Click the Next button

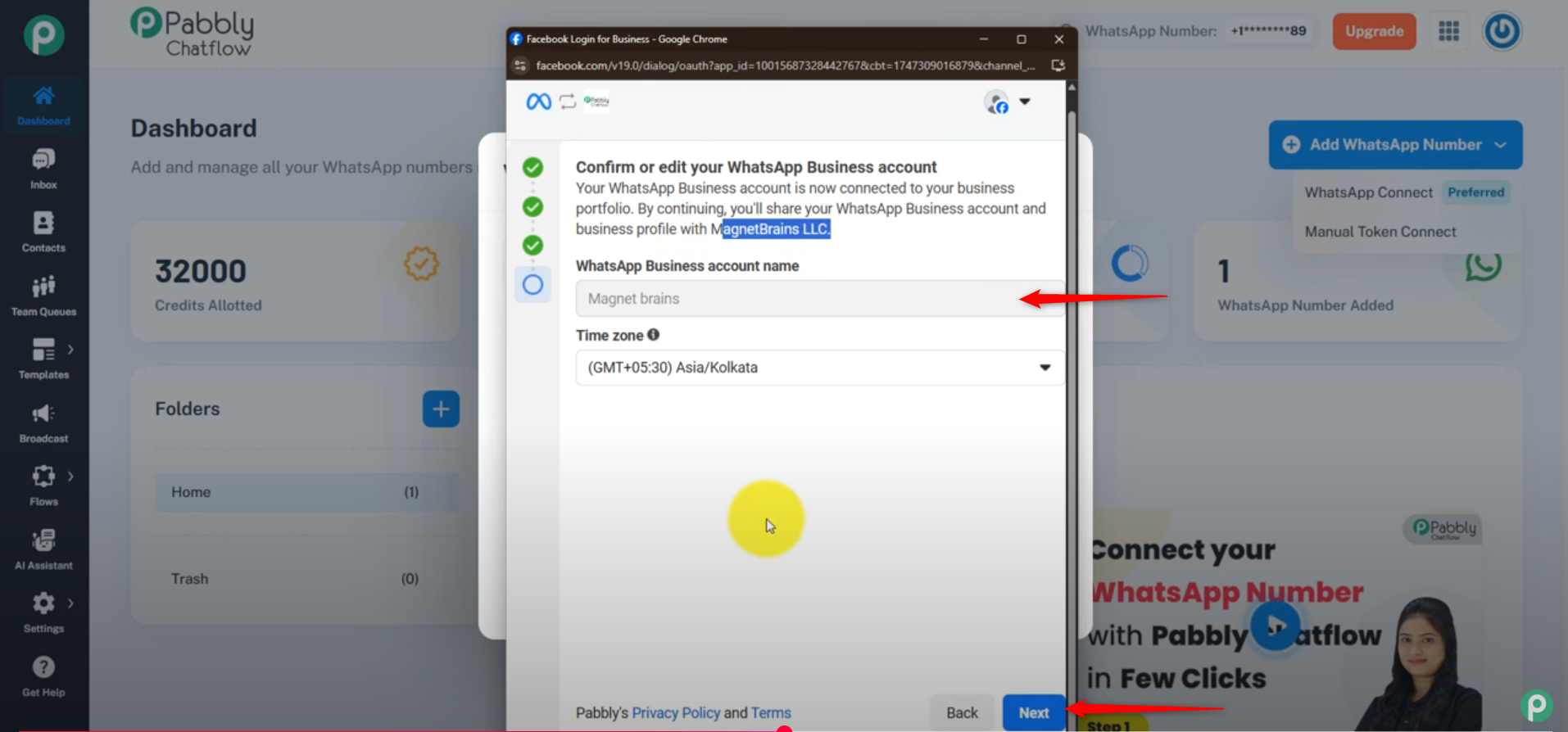1033,712
